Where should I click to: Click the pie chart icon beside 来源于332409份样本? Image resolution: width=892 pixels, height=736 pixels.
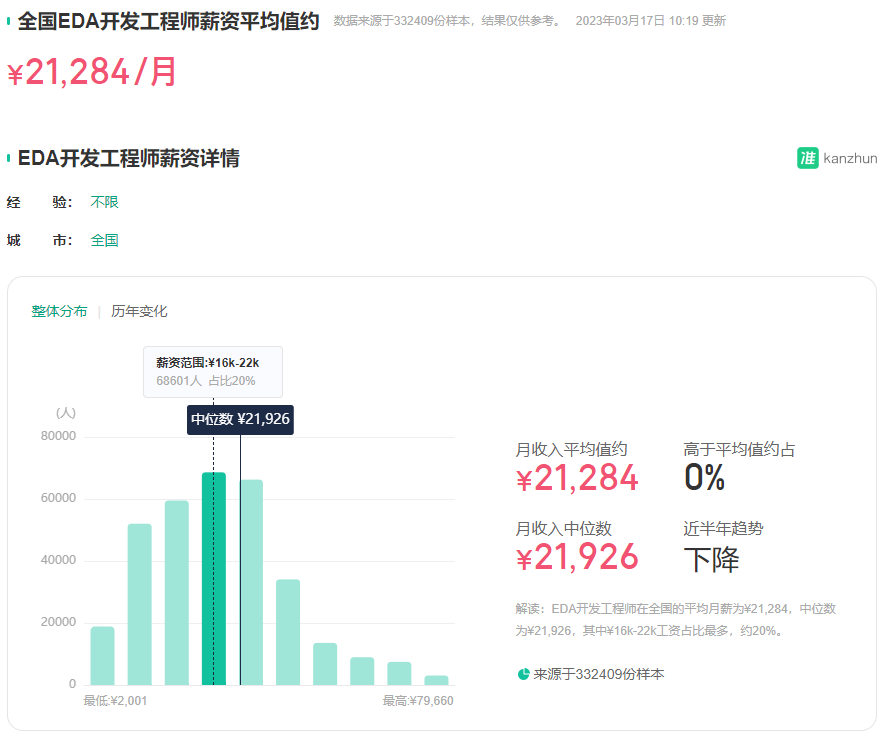[x=523, y=675]
